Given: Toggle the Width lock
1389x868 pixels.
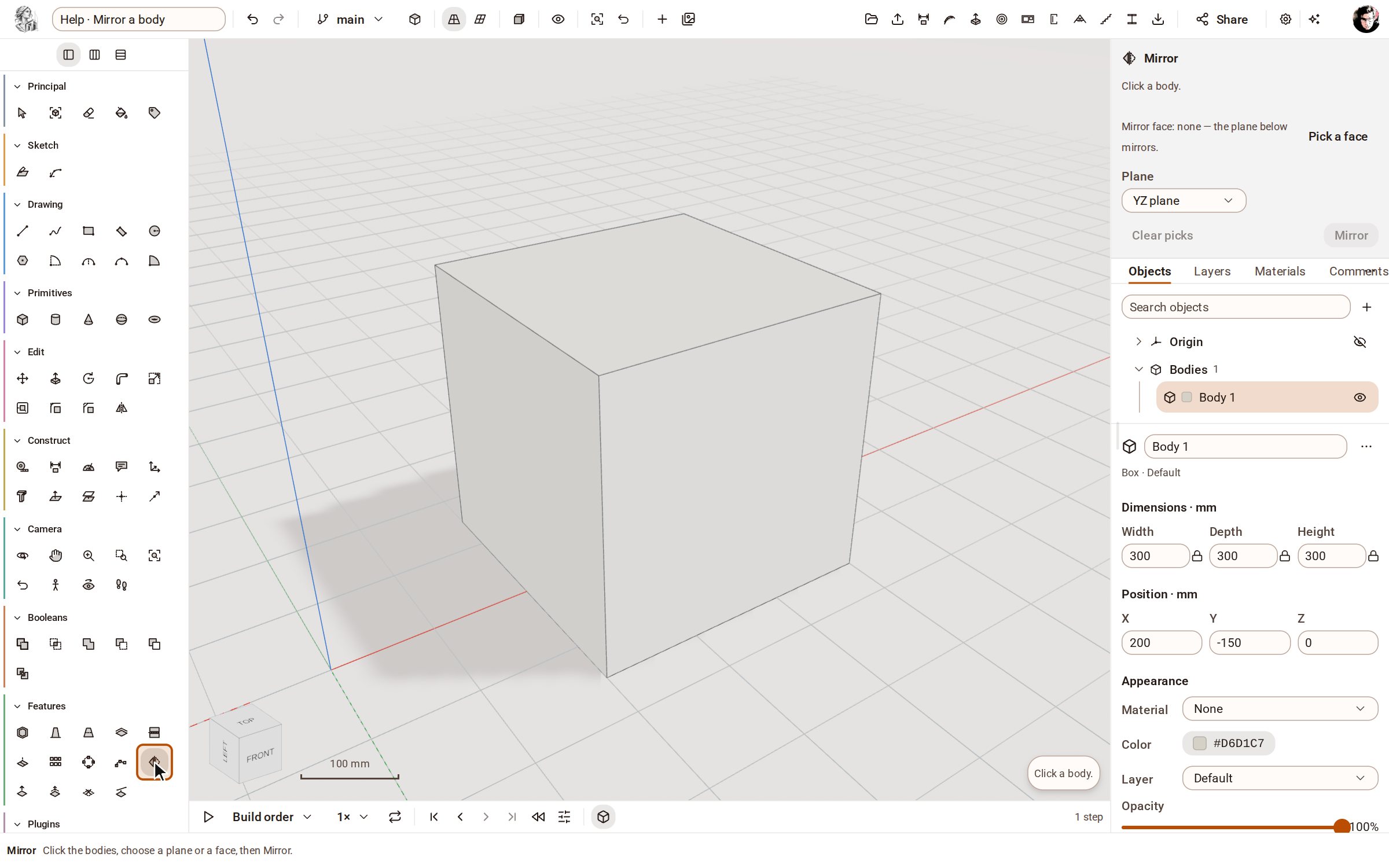Looking at the screenshot, I should pyautogui.click(x=1197, y=556).
